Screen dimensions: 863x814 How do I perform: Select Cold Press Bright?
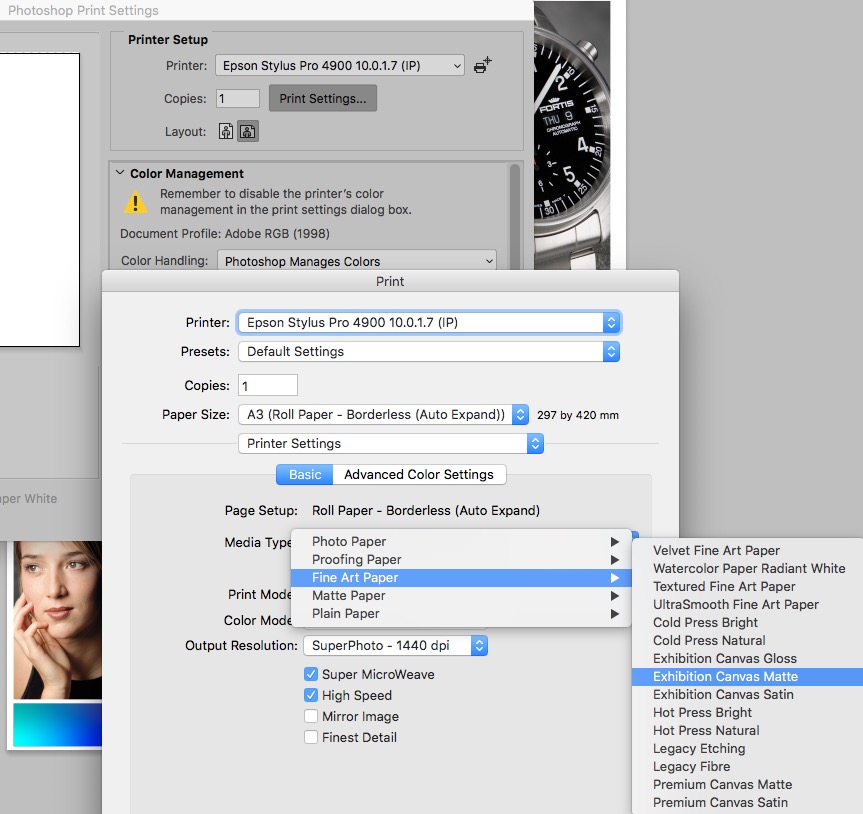[747, 622]
